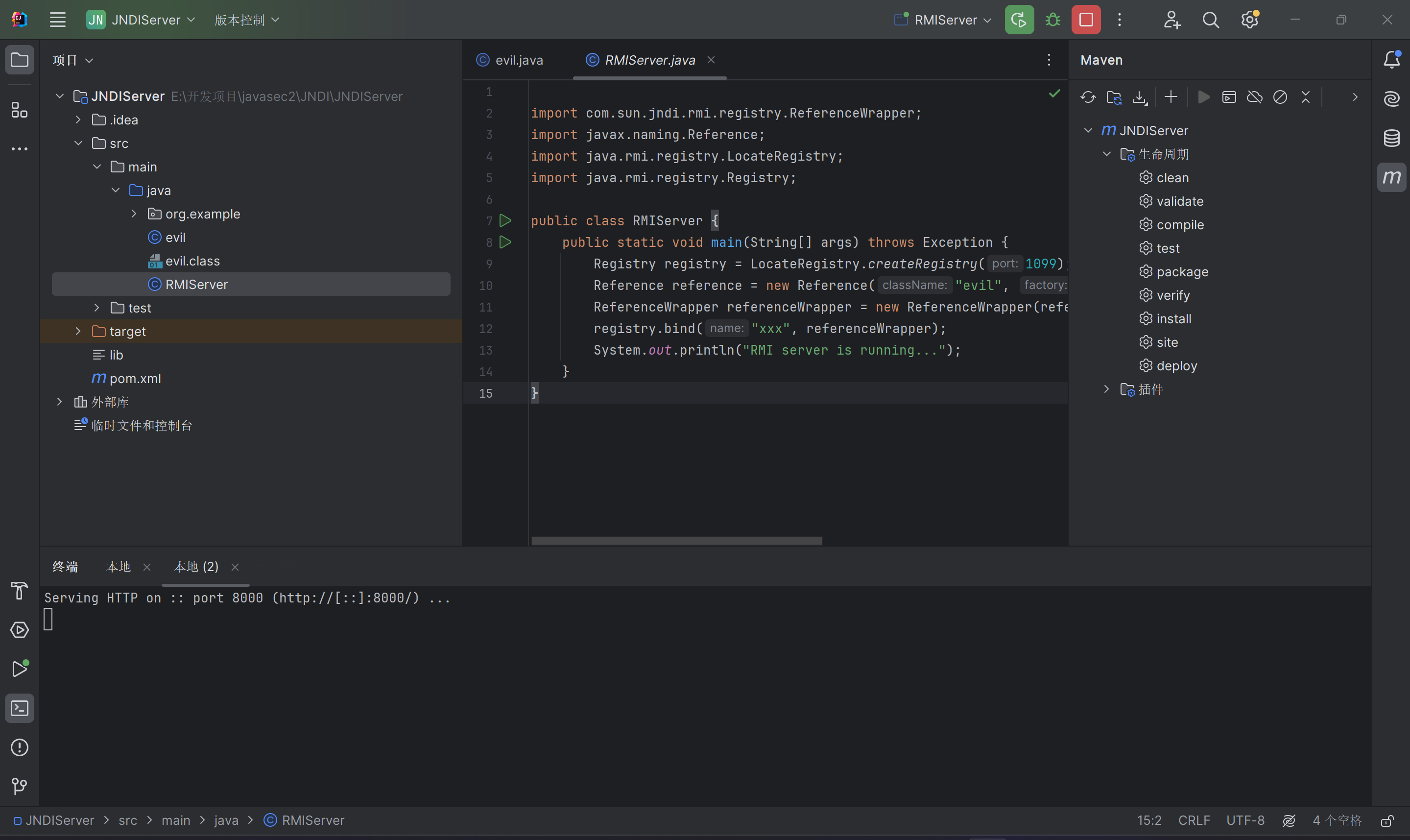Click the UTF-8 encoding in the status bar

[x=1245, y=820]
